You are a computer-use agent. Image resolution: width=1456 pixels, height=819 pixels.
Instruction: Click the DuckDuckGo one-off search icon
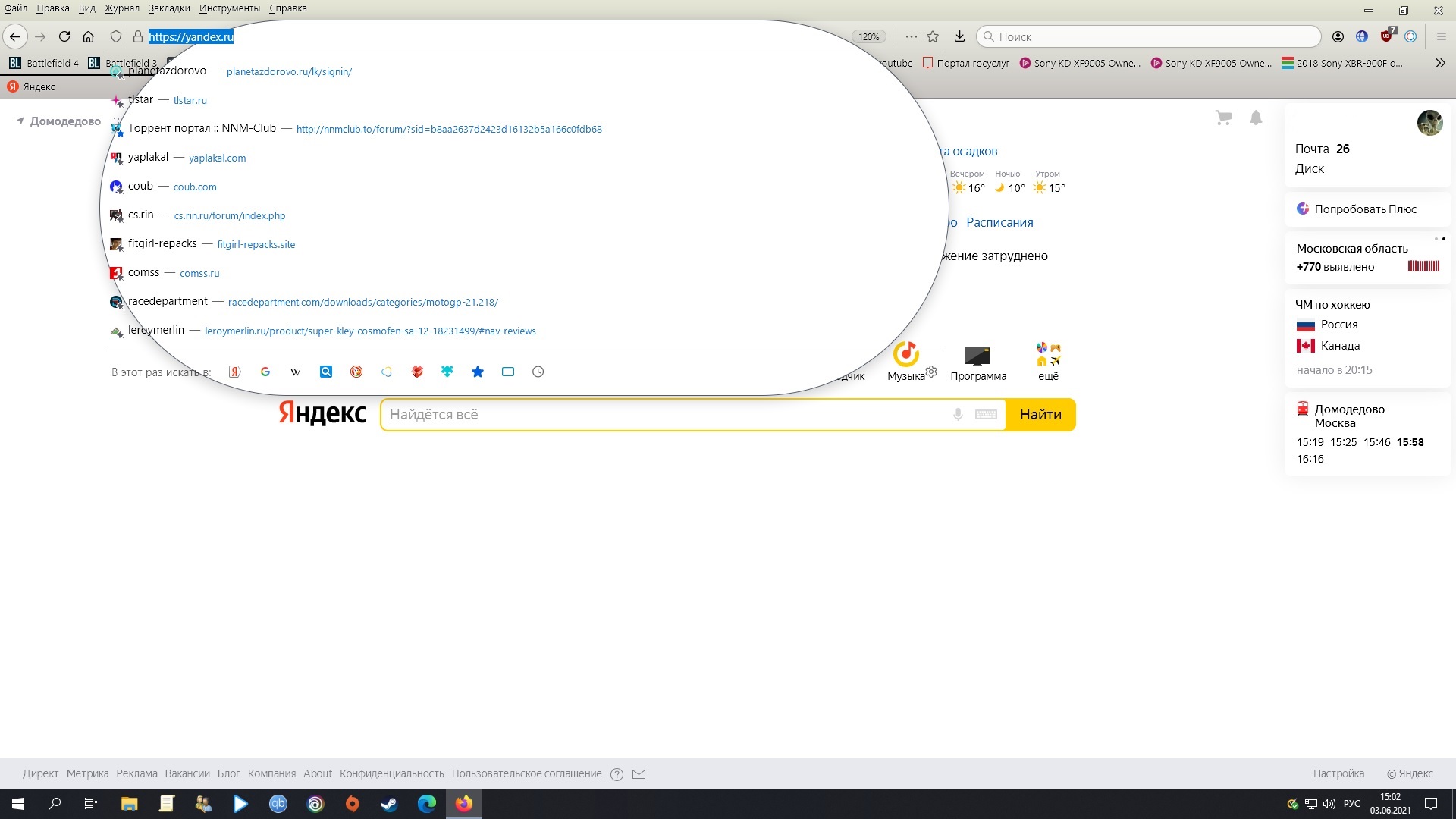(x=356, y=372)
